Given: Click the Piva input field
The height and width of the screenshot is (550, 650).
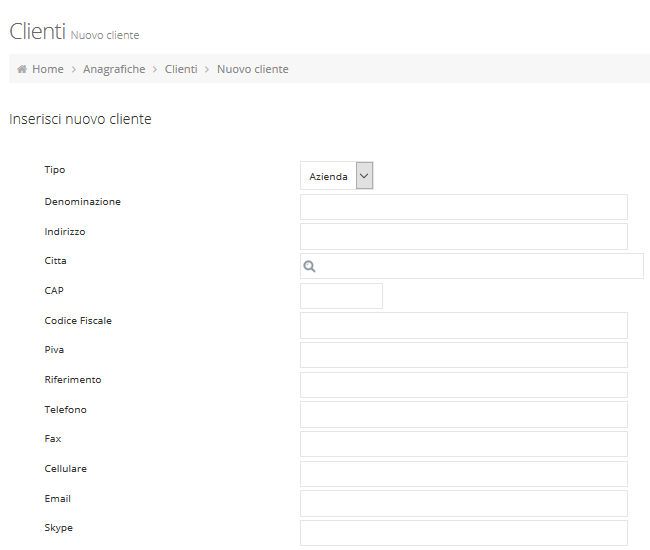Looking at the screenshot, I should 463,355.
